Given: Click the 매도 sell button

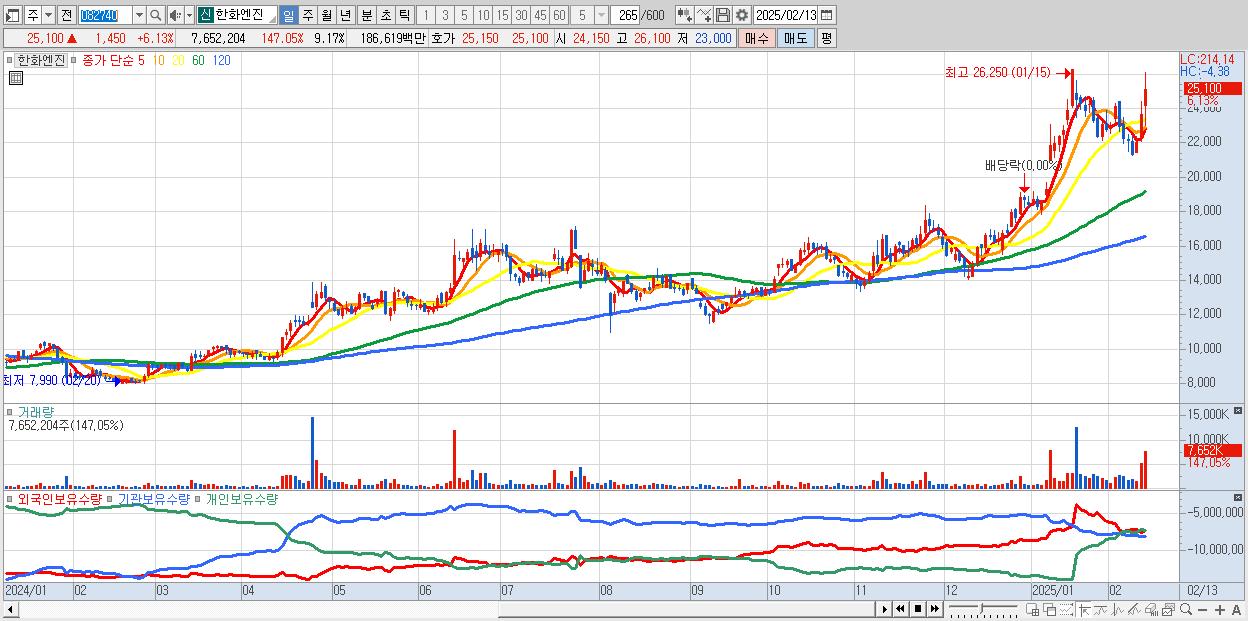Looking at the screenshot, I should [x=795, y=38].
